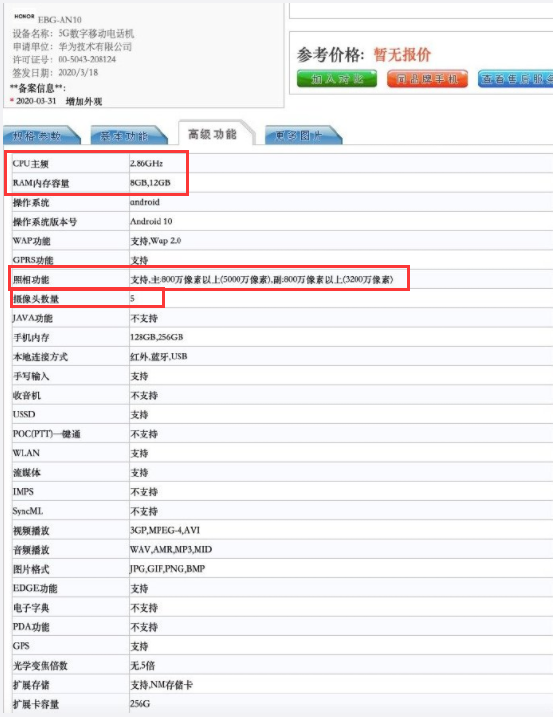Click the GPRS功能 row label
The image size is (553, 717).
point(33,260)
